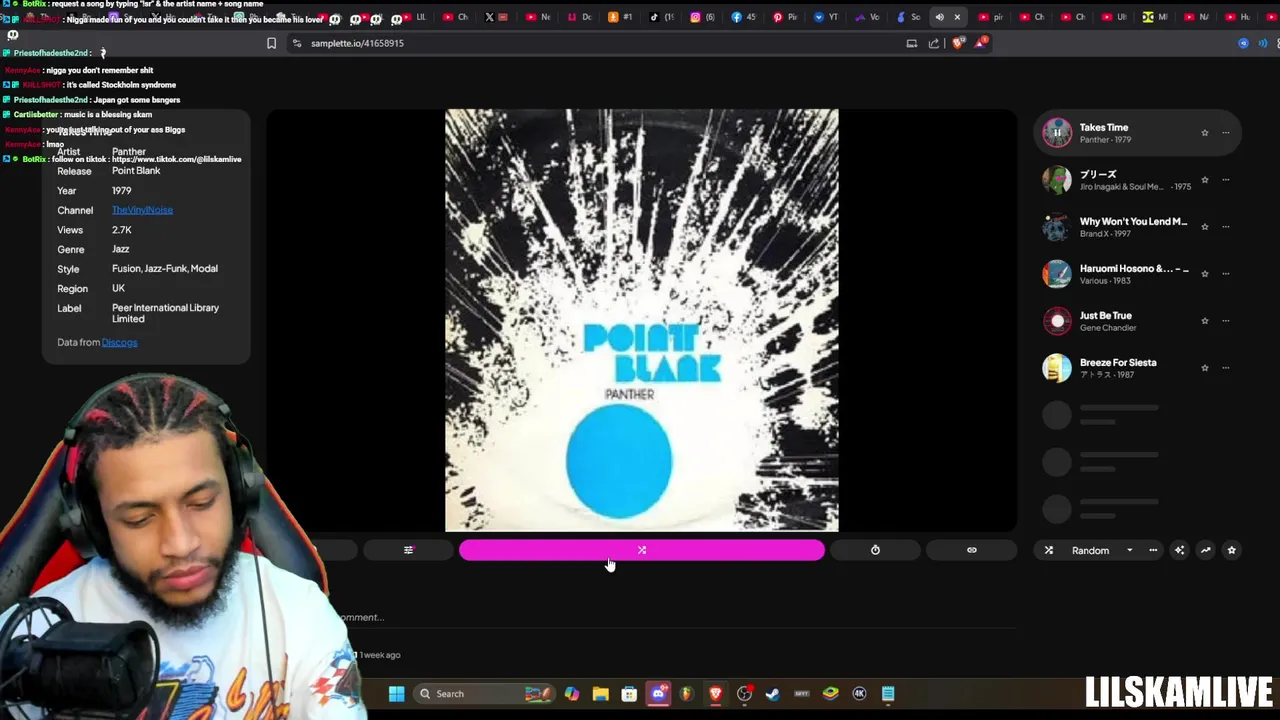The image size is (1280, 720).
Task: Select Just Be True by Gene Chandler
Action: tap(1106, 316)
